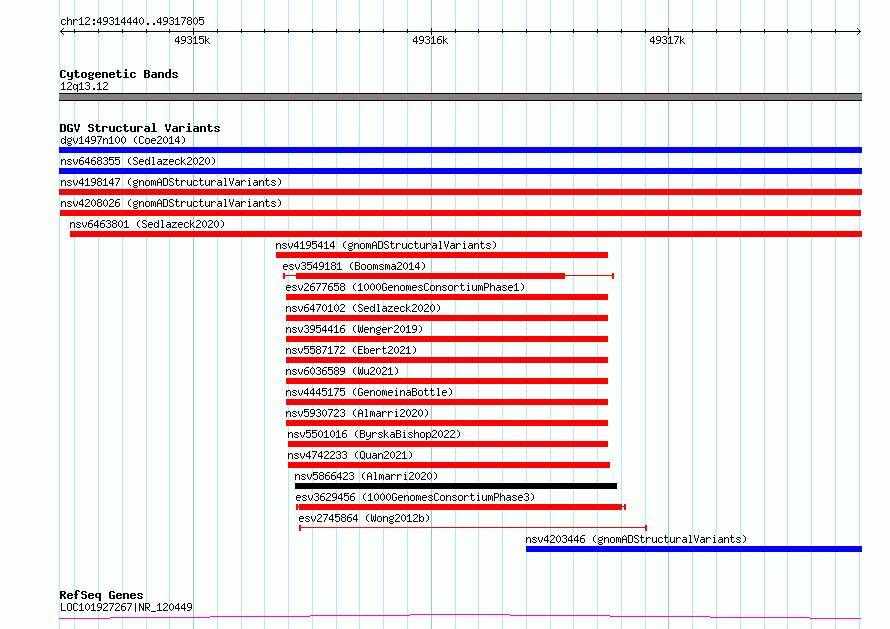Open nsv6036589 (Wu2021) variant label
The image size is (890, 629).
coord(342,371)
